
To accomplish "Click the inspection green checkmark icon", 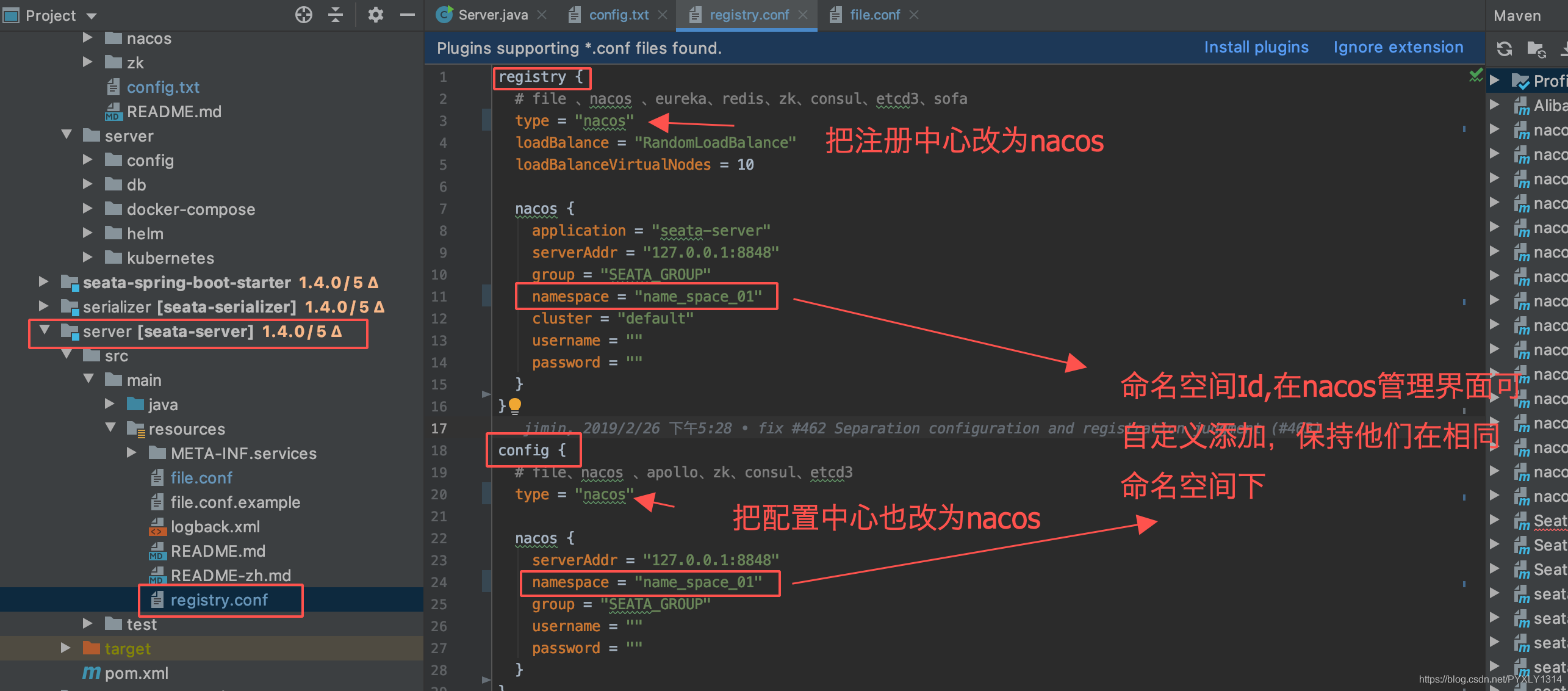I will tap(1475, 76).
